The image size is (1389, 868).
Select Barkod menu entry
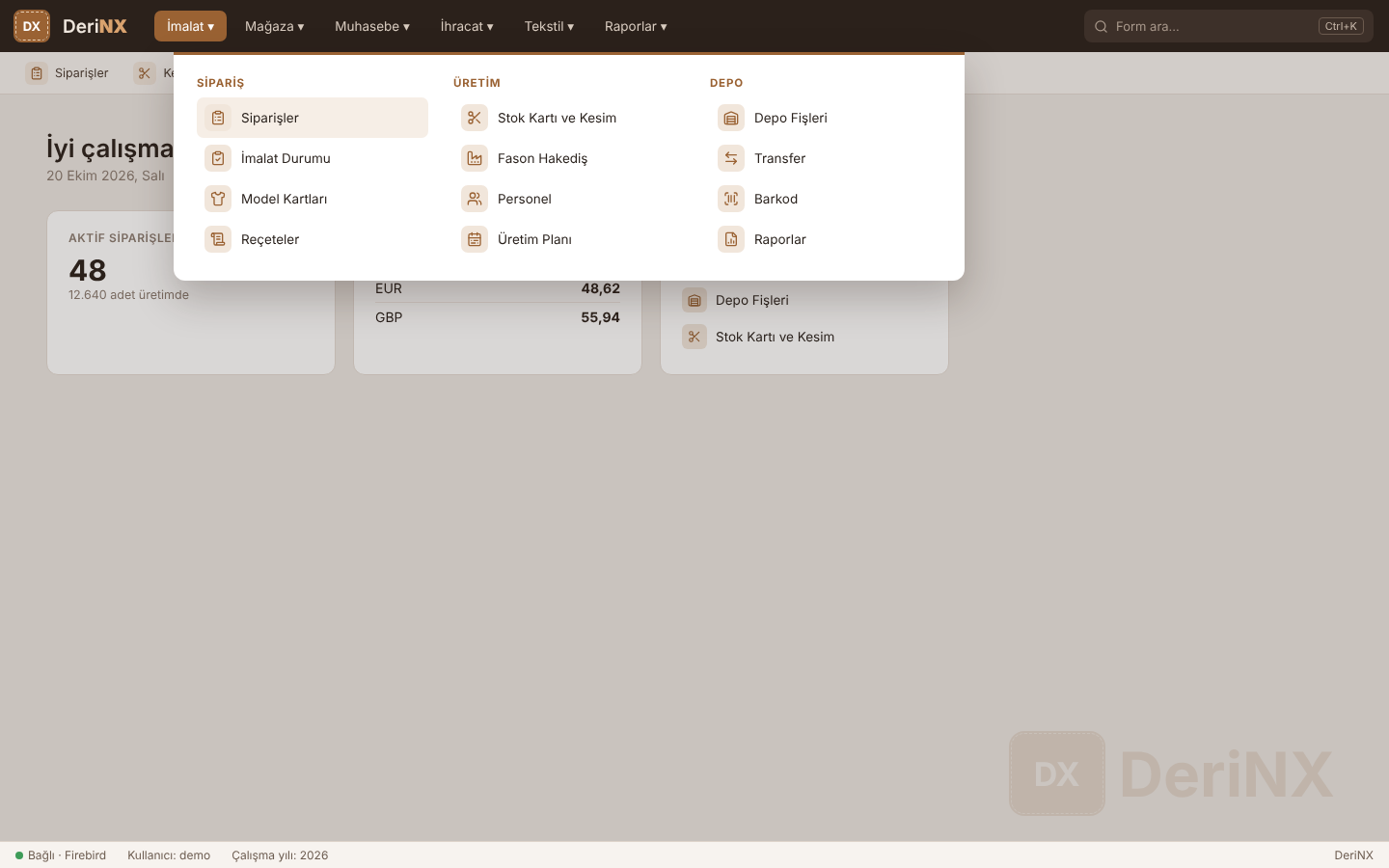point(826,199)
